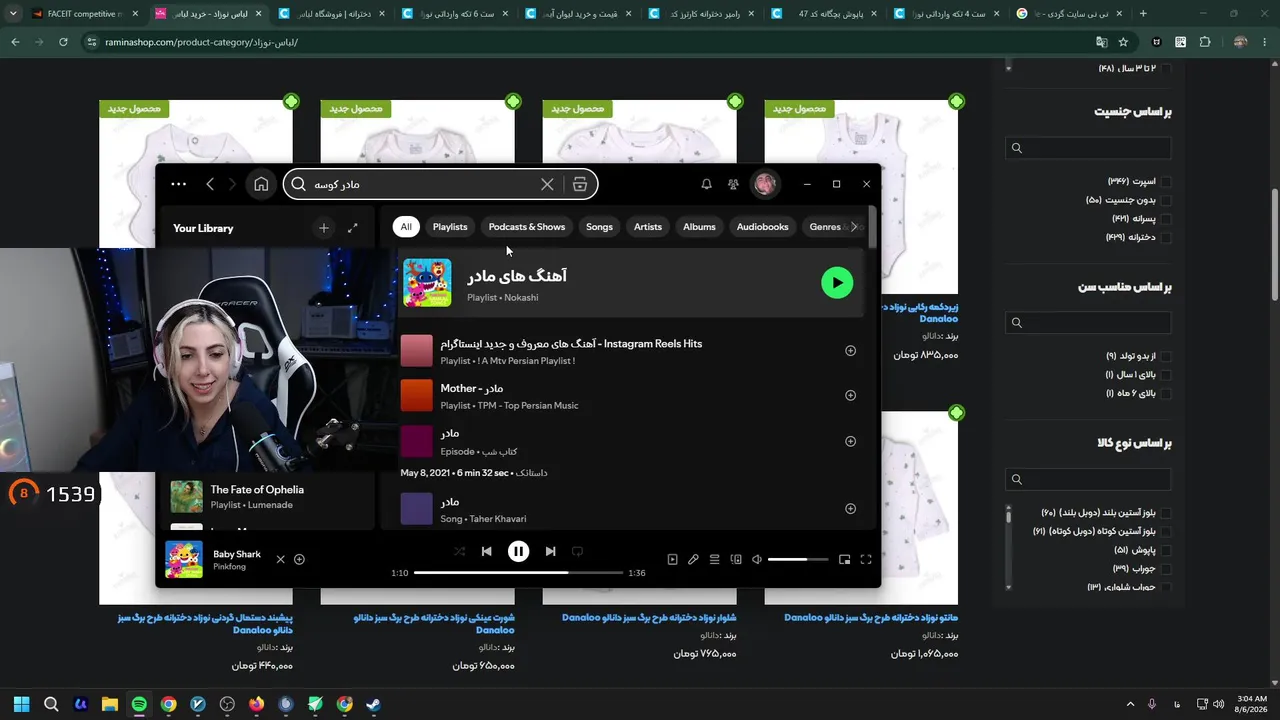Image resolution: width=1280 pixels, height=720 pixels.
Task: Open the Baby Shark album cover thumbnail
Action: [x=184, y=560]
